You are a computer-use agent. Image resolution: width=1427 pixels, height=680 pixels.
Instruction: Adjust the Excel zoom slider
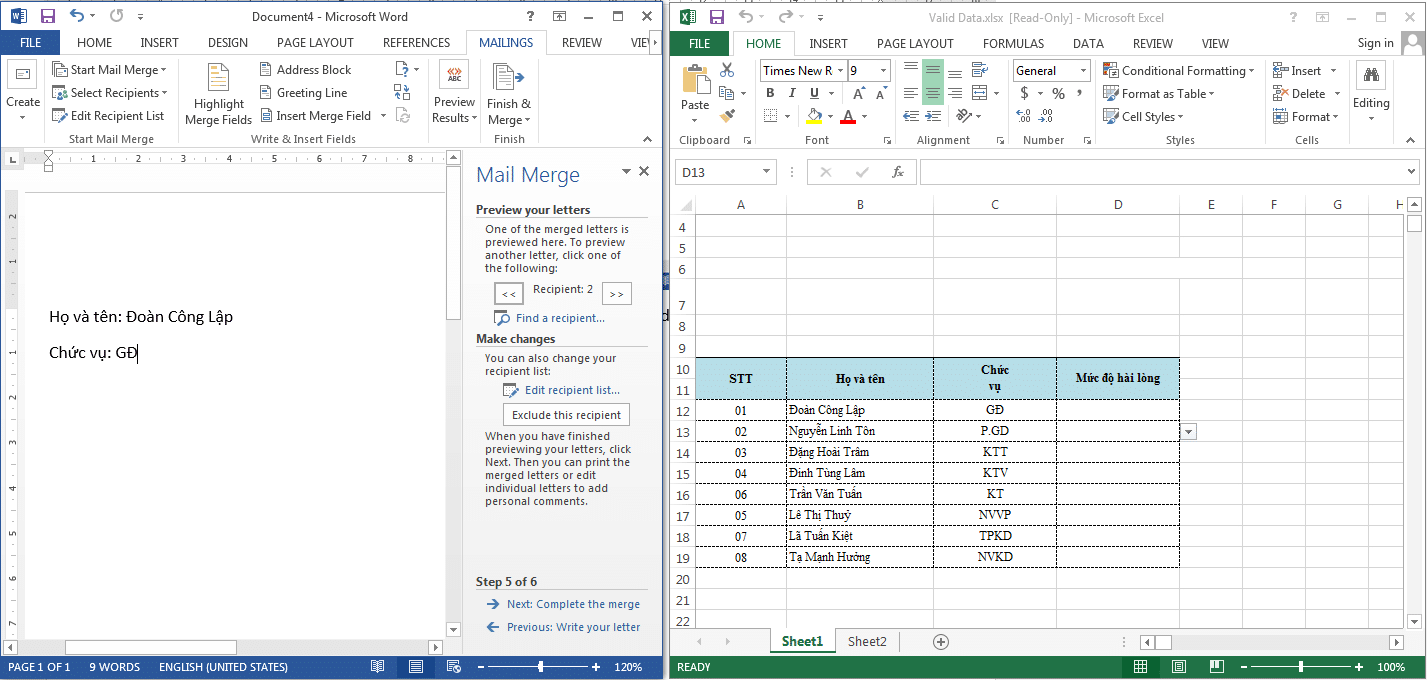pos(1301,666)
